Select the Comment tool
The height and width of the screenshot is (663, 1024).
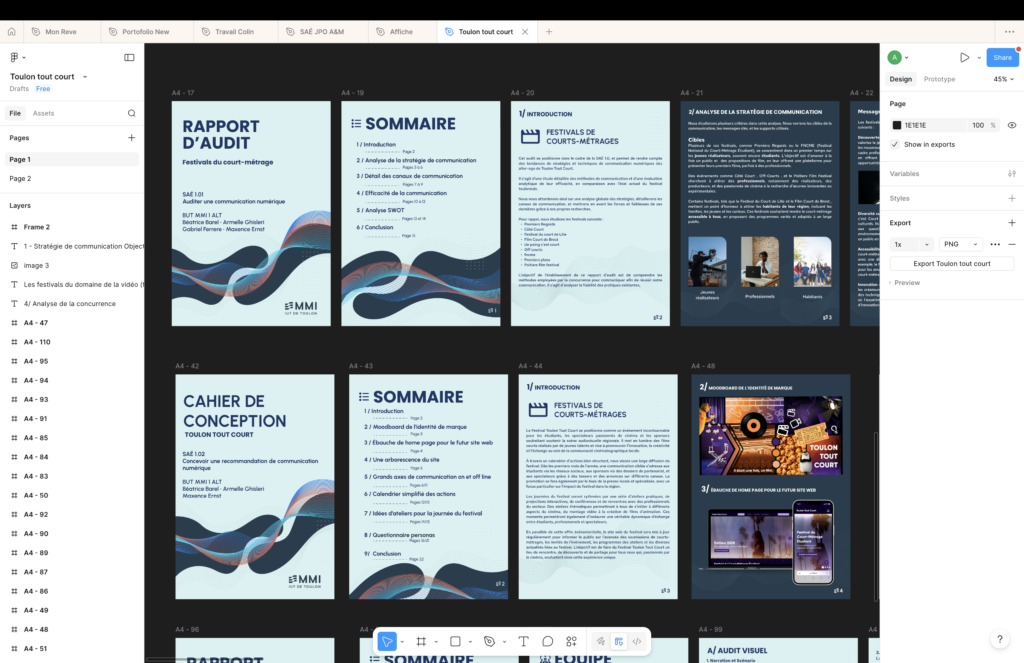[x=547, y=641]
